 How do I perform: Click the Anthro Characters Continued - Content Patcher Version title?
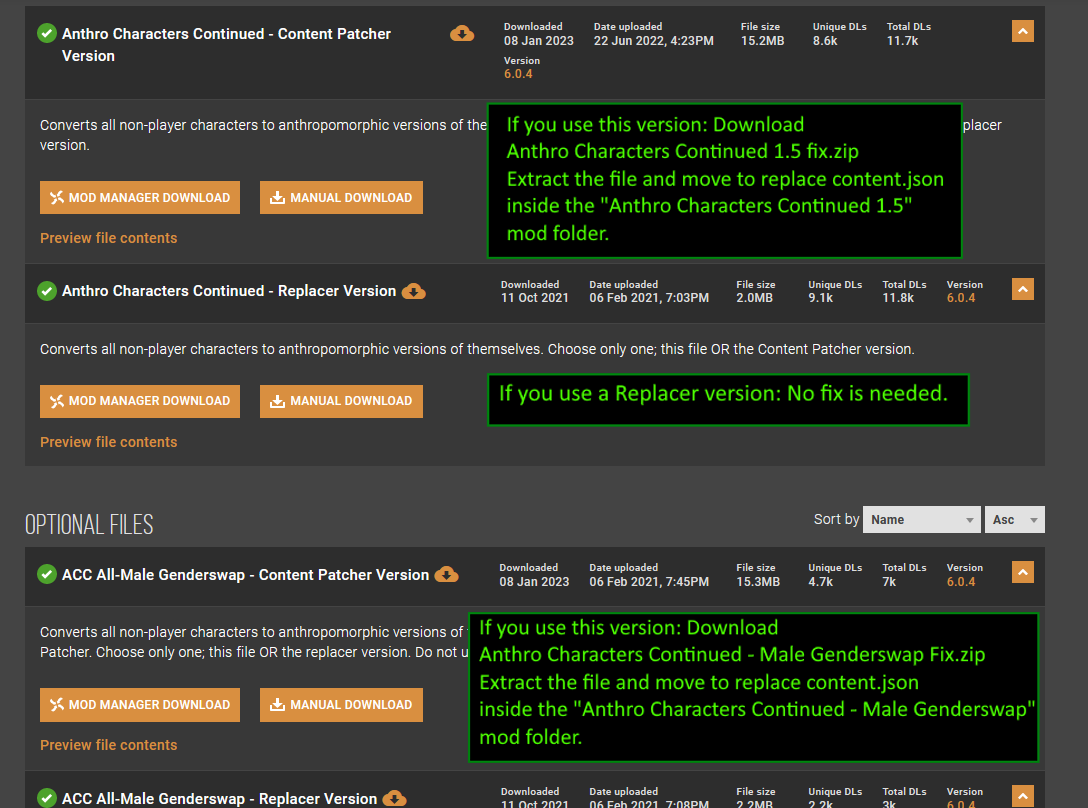tap(226, 45)
